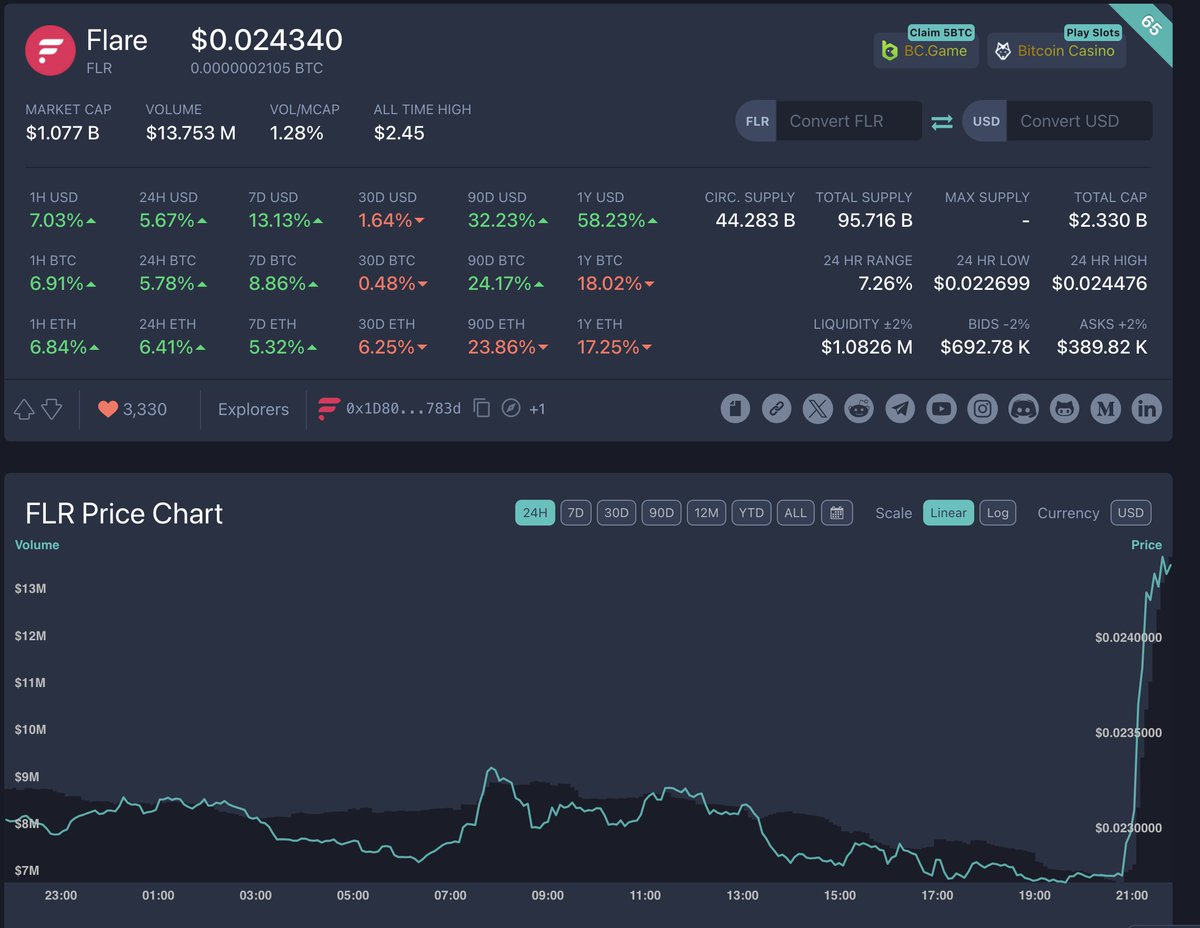Image resolution: width=1200 pixels, height=928 pixels.
Task: Select the YTD chart range
Action: click(x=751, y=513)
